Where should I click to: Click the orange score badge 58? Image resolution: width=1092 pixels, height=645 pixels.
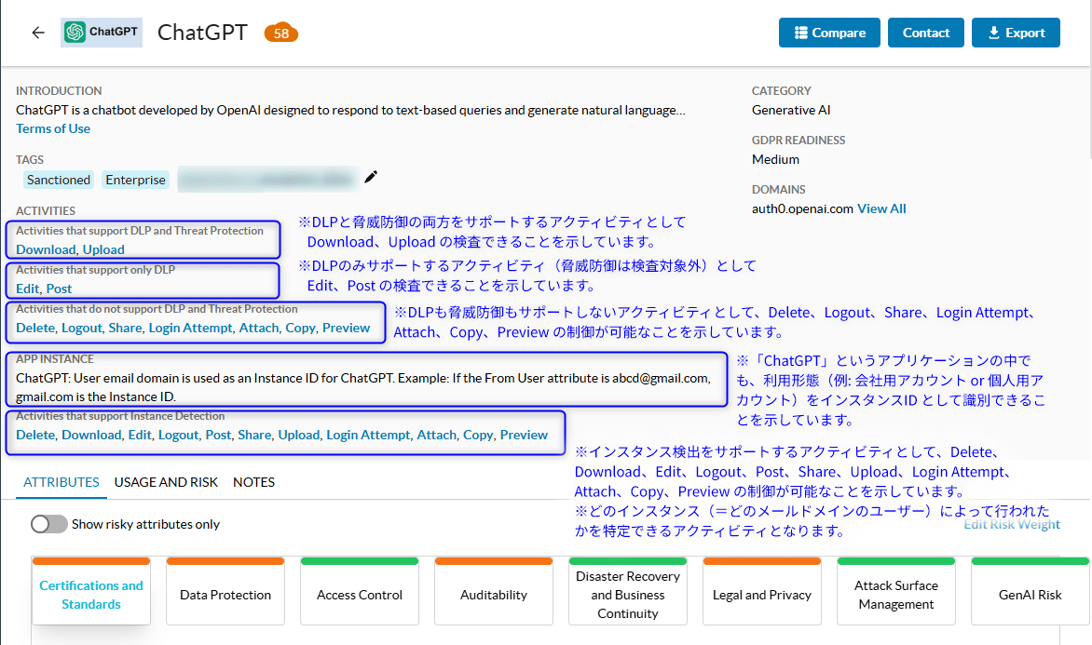click(x=281, y=33)
